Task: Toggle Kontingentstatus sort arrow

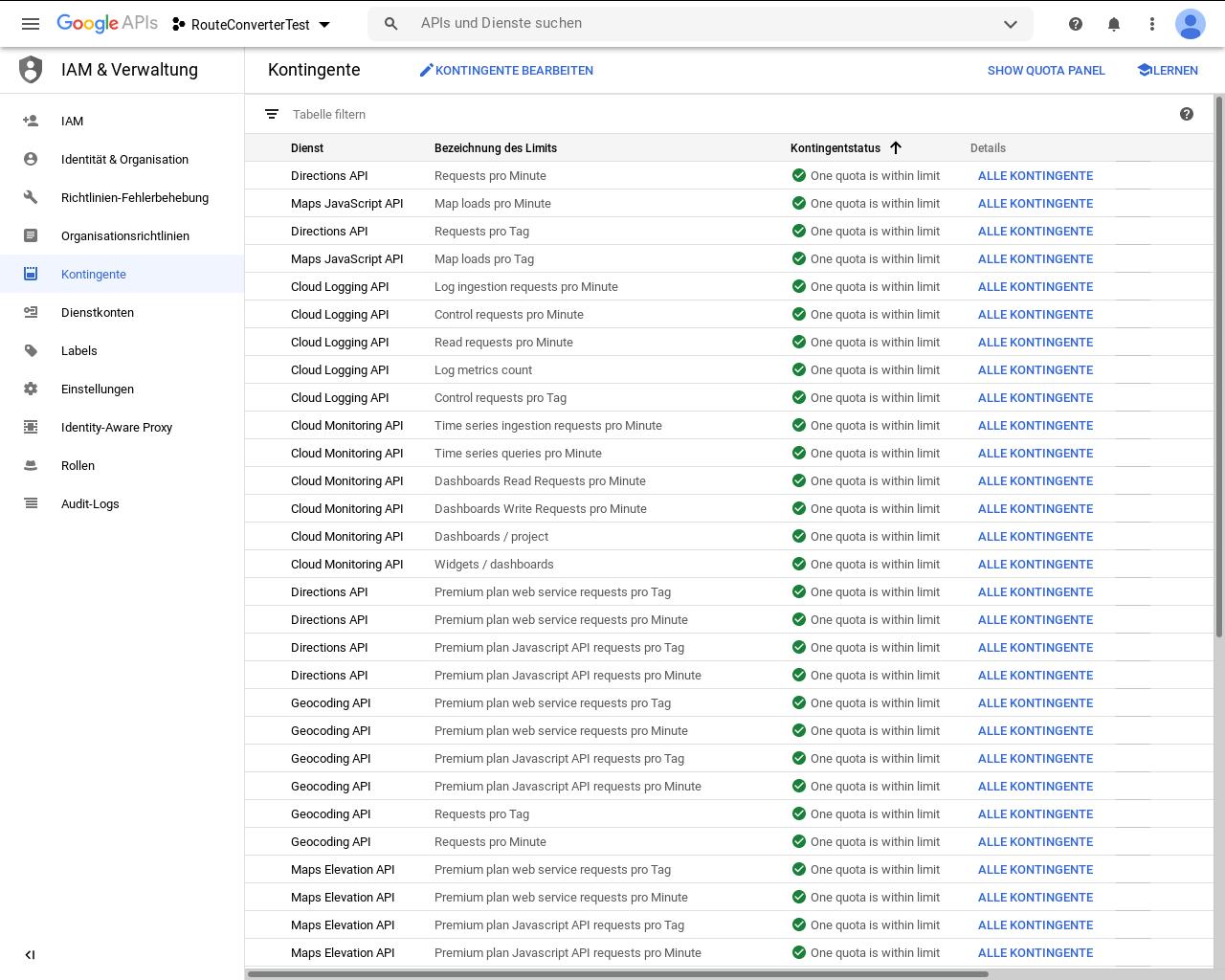Action: tap(896, 148)
